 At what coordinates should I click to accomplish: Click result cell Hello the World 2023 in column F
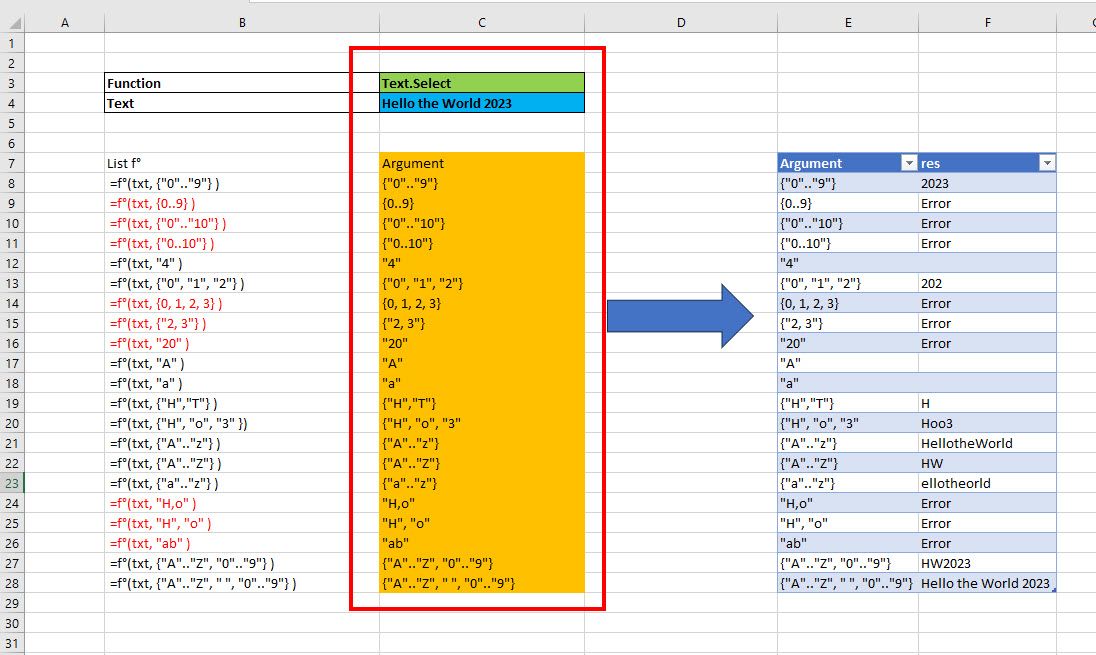987,583
